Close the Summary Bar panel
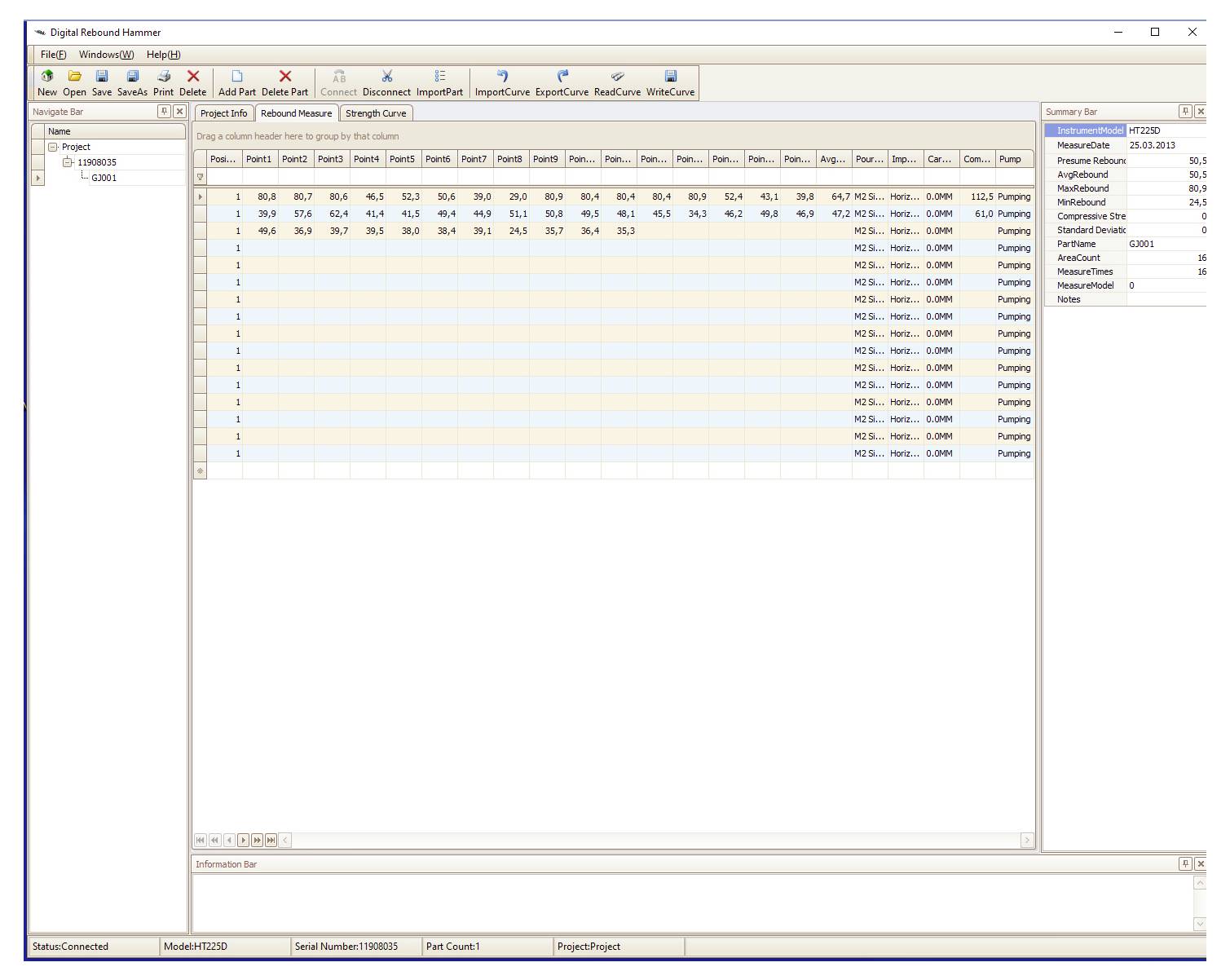Image resolution: width=1230 pixels, height=980 pixels. tap(1200, 112)
